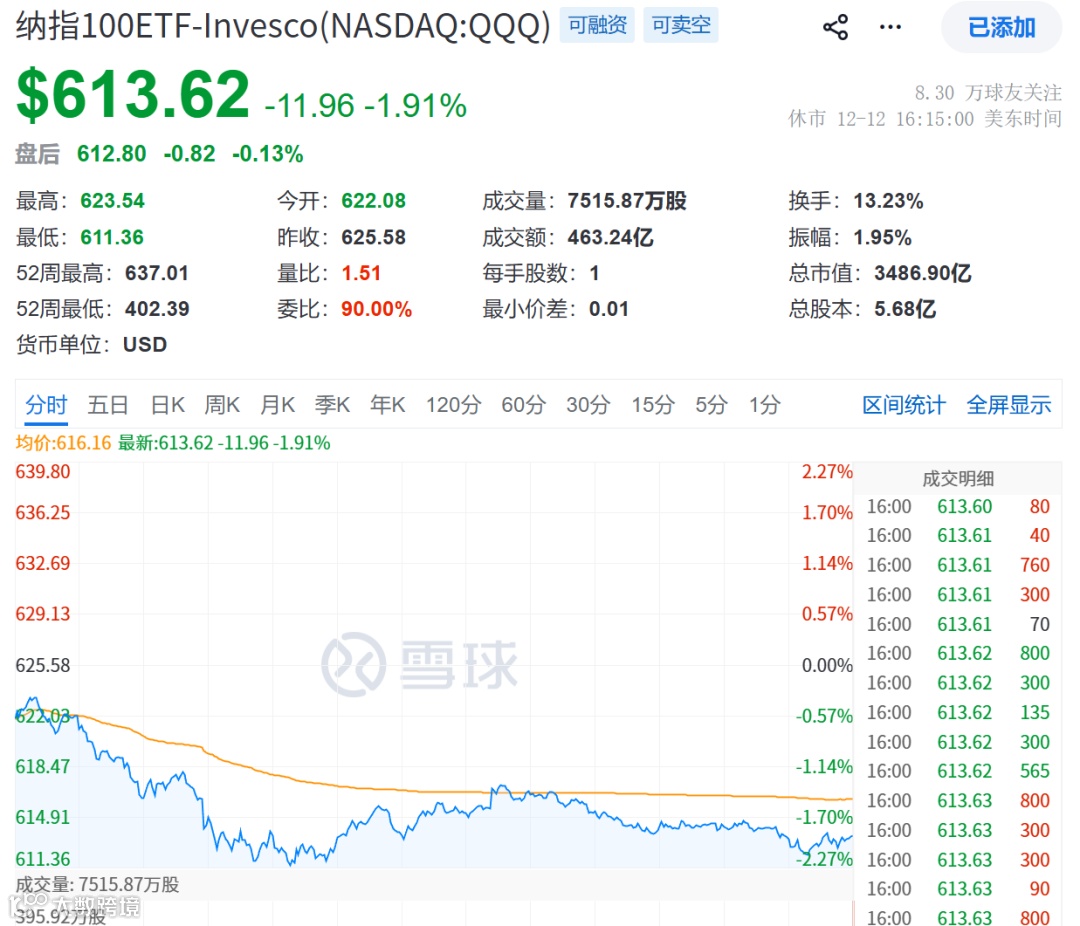Click the 最小价差 value 0.01
The height and width of the screenshot is (926, 1080).
[x=608, y=309]
